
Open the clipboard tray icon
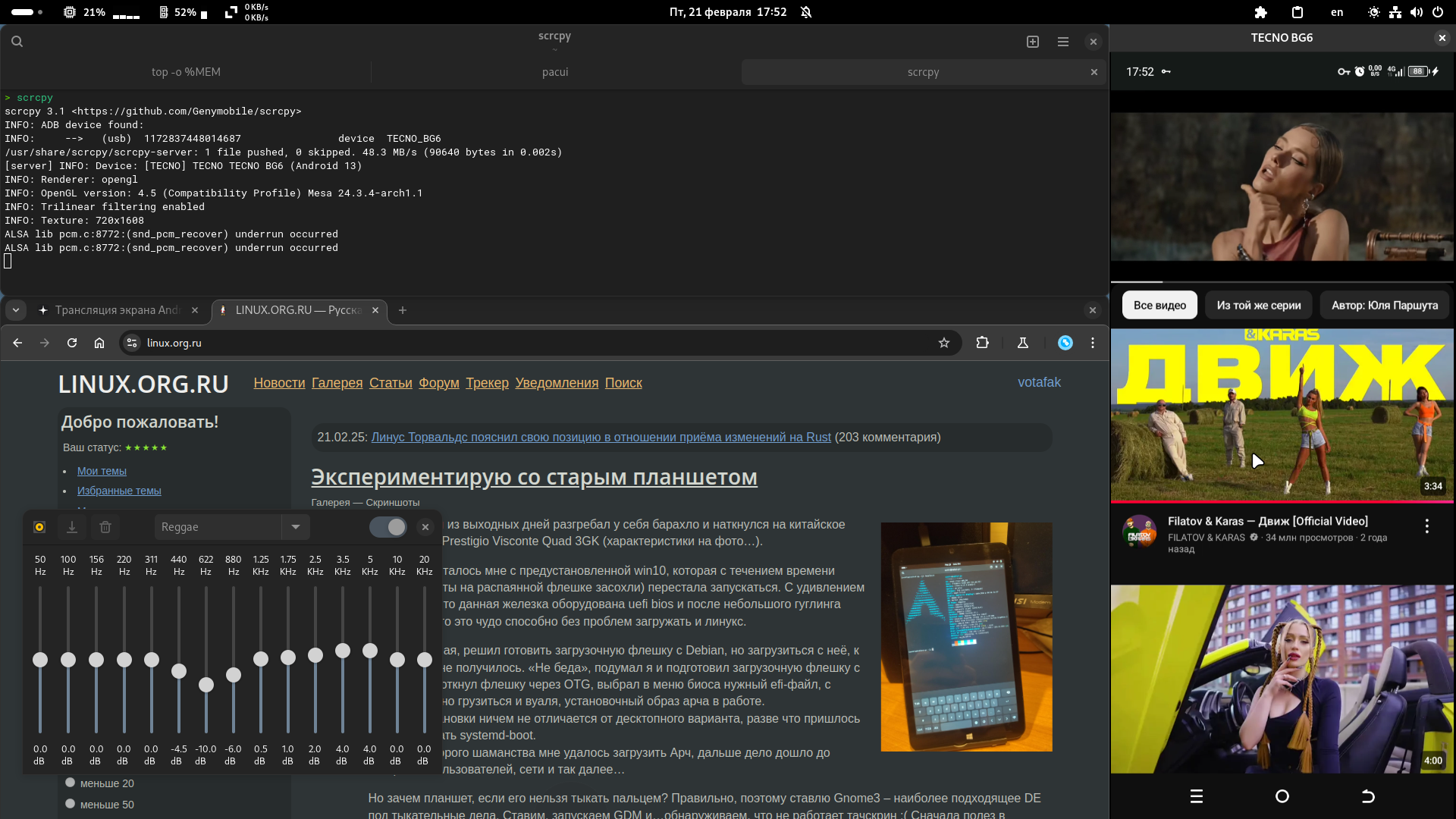pyautogui.click(x=1298, y=12)
